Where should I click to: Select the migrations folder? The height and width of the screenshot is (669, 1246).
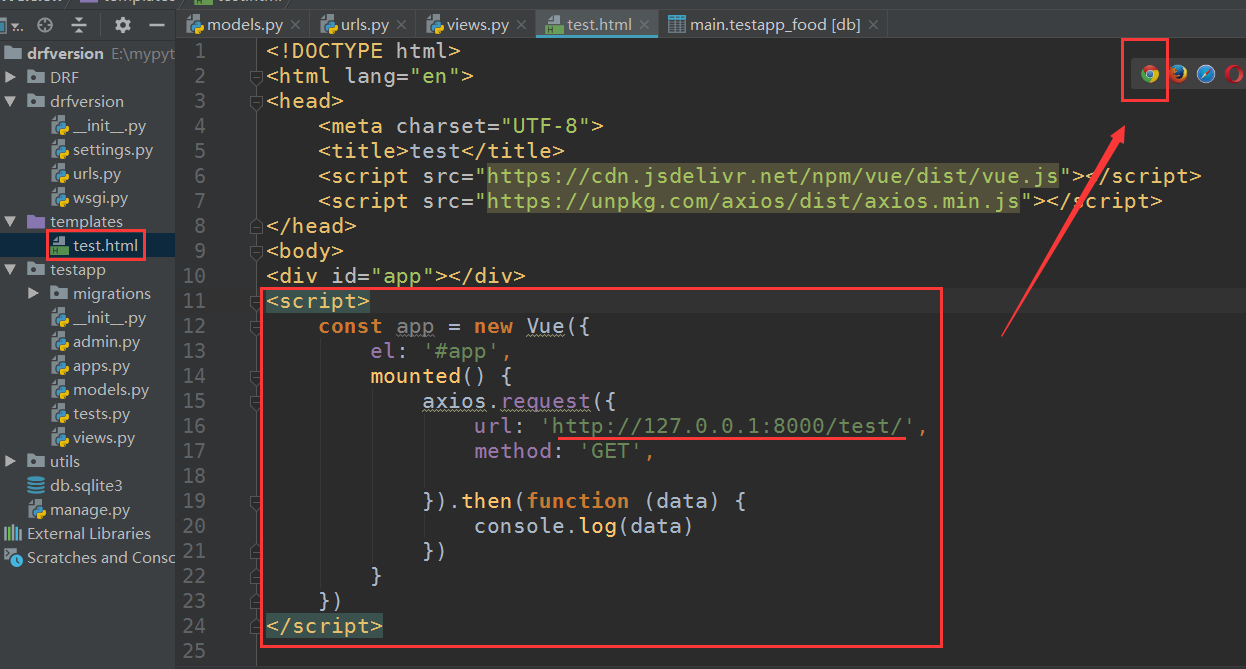111,293
